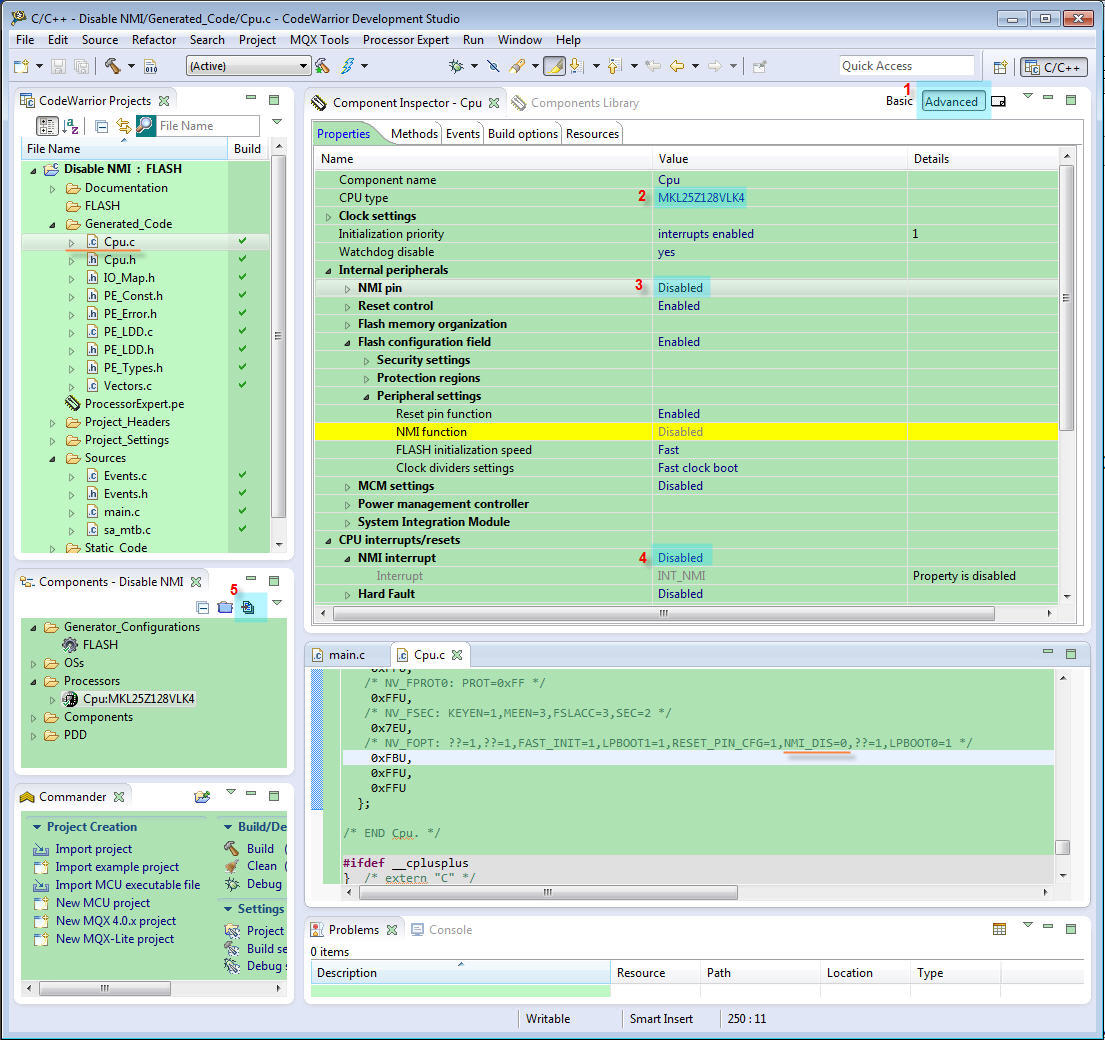The width and height of the screenshot is (1105, 1040).
Task: Switch to C/C++ perspective button
Action: tap(1054, 67)
